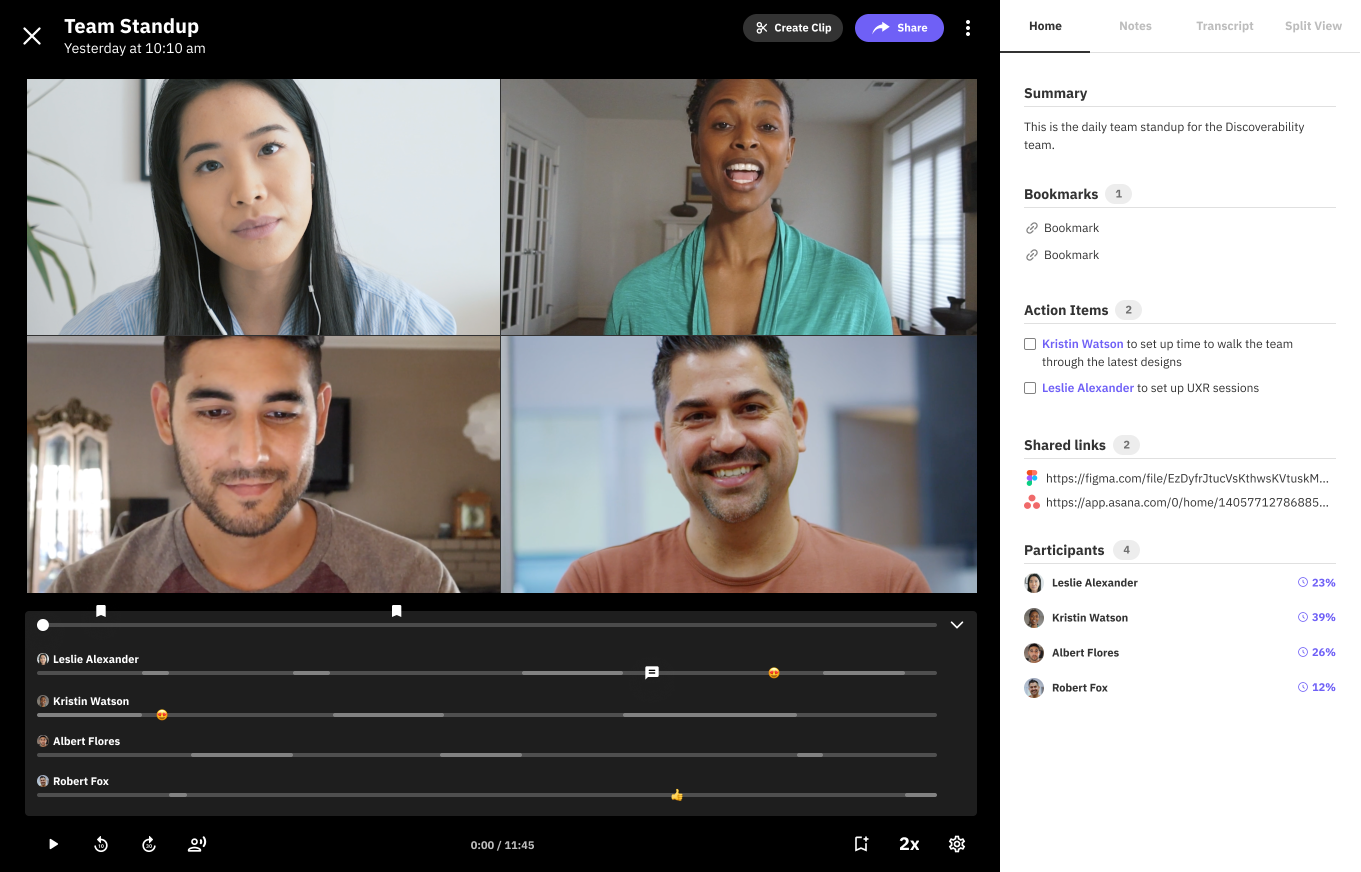Close the Team Standup recording
This screenshot has height=872, width=1361.
tap(32, 36)
